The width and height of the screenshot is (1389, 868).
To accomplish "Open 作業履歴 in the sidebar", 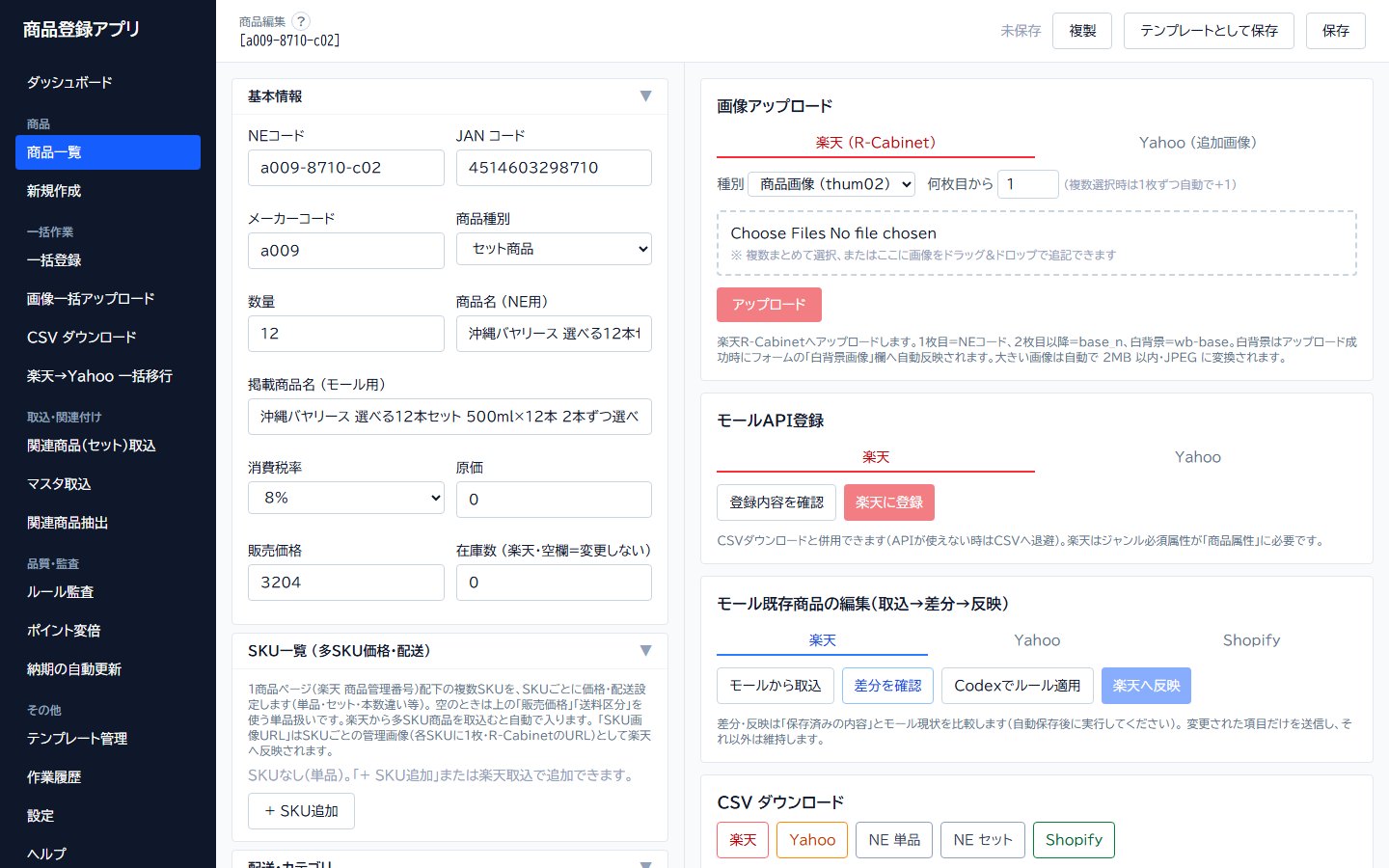I will (x=108, y=777).
